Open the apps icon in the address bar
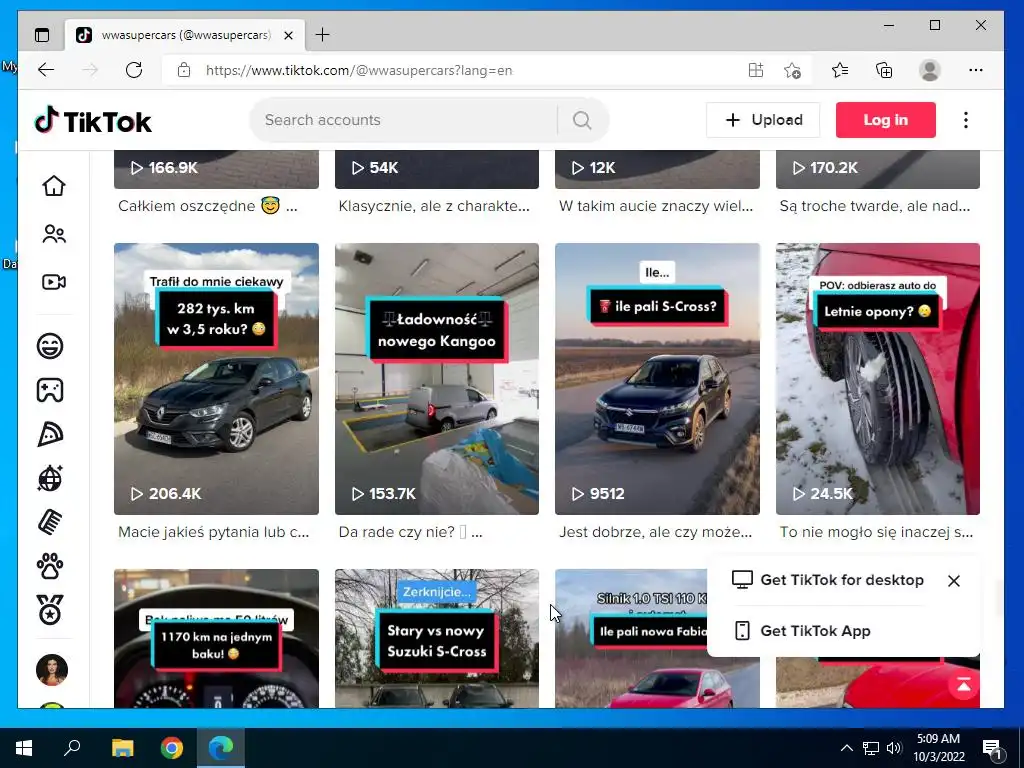Screen dimensions: 1024x768 coord(756,70)
